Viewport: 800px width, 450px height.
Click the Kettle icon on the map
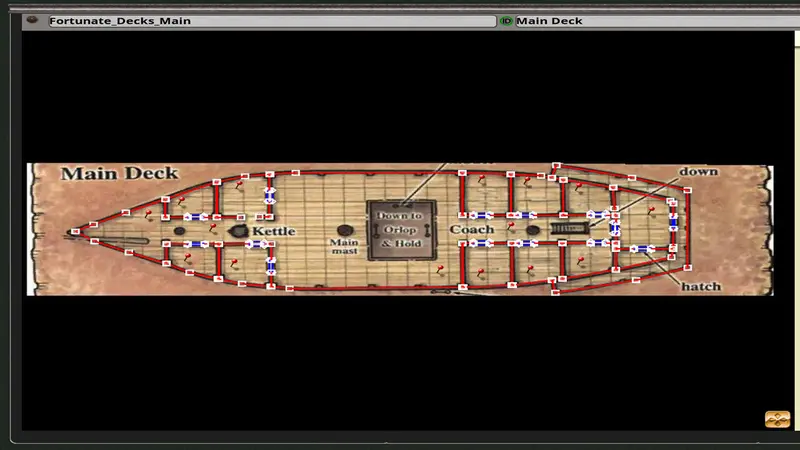239,231
